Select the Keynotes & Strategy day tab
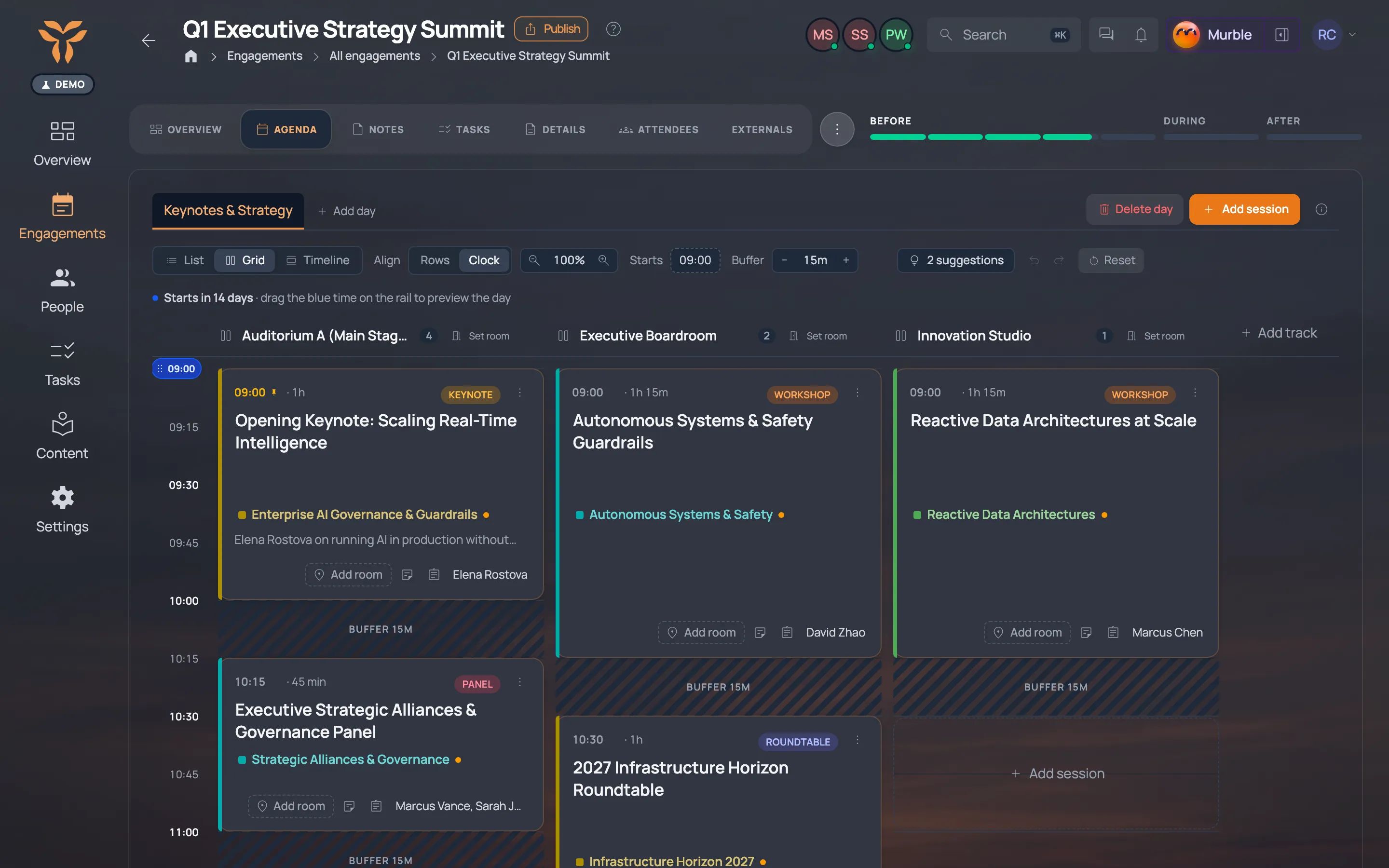The image size is (1389, 868). 228,211
